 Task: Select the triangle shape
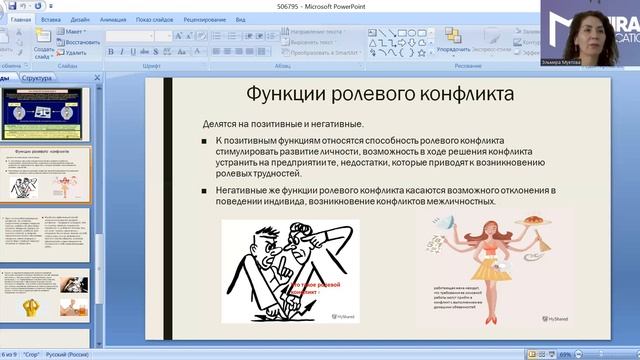click(372, 43)
